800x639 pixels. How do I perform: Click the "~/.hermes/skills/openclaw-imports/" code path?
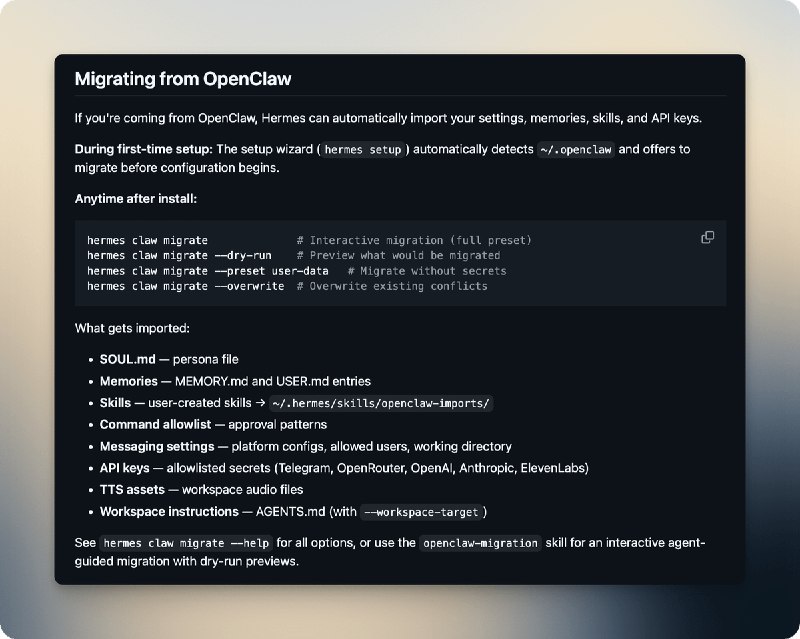(x=381, y=403)
